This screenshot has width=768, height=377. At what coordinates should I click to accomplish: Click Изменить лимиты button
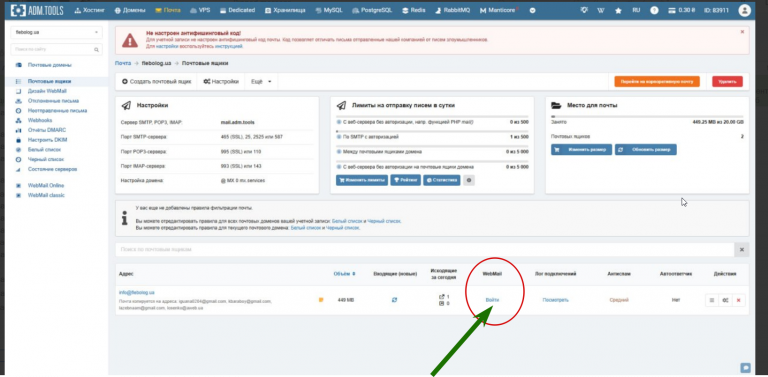[362, 180]
